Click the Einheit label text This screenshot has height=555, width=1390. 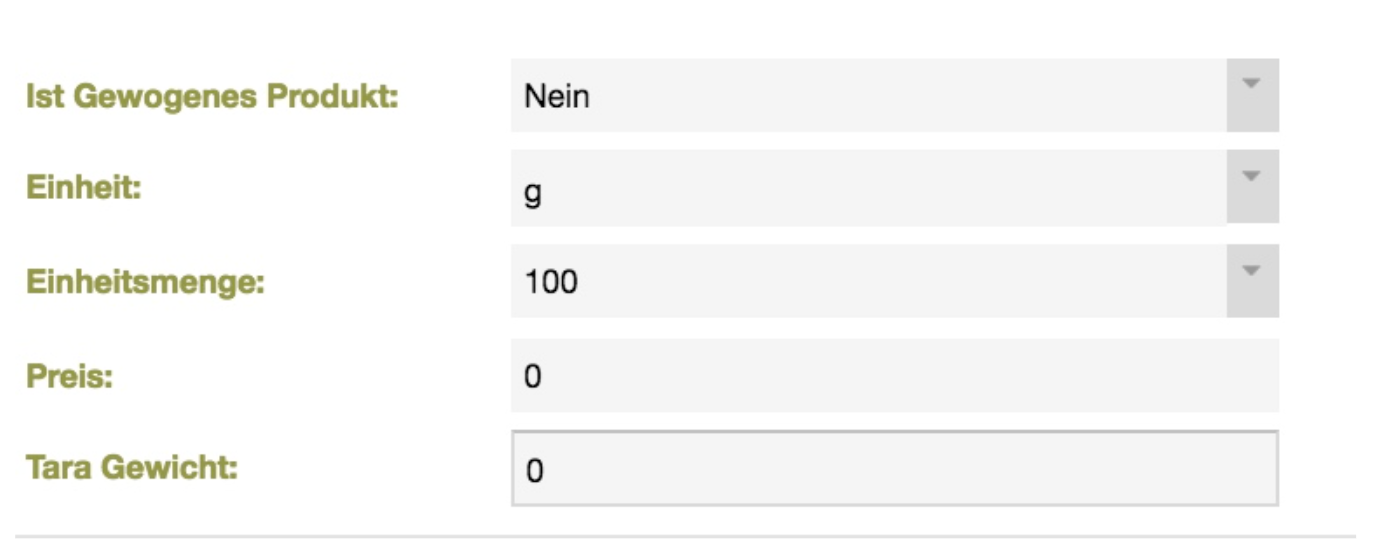84,189
